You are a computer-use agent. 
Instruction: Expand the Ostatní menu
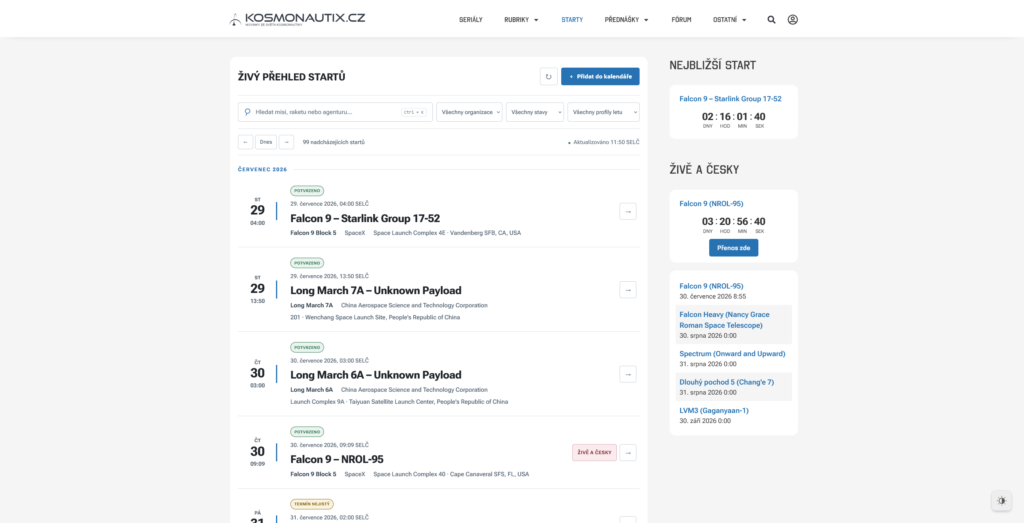pyautogui.click(x=729, y=20)
